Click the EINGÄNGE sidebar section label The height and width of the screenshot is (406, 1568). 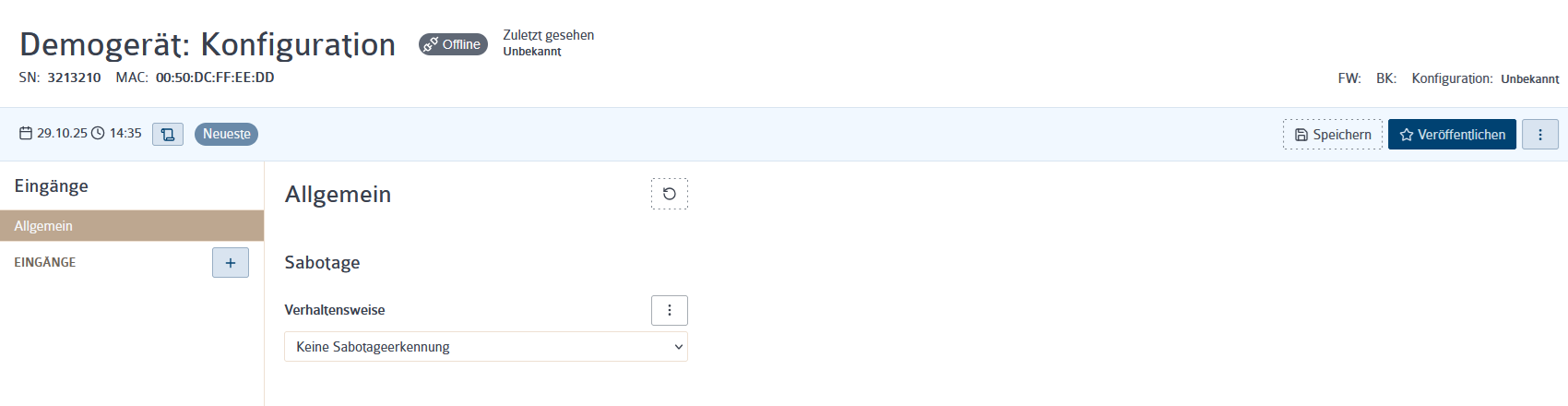pyautogui.click(x=45, y=262)
